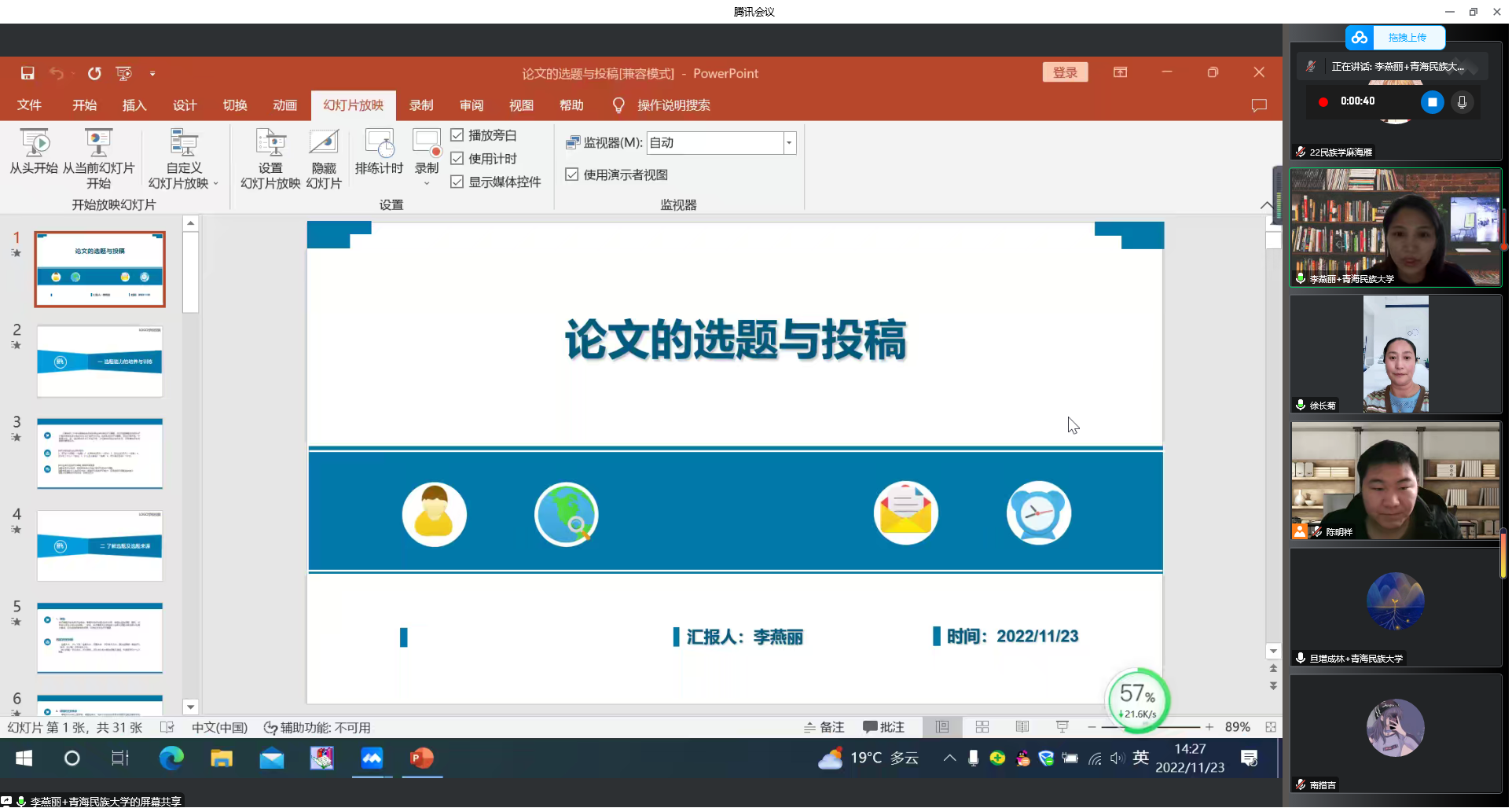Viewport: 1512px width, 808px height.
Task: Switch to the 视图 ribbon tab
Action: (521, 105)
